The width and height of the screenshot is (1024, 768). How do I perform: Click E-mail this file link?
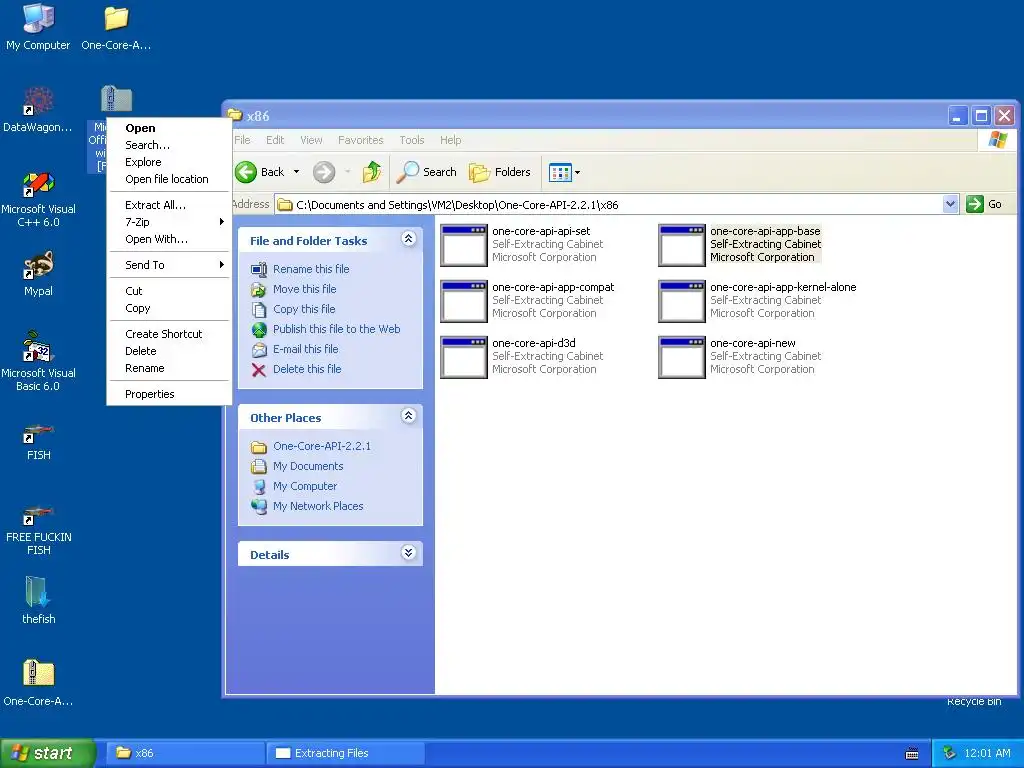[306, 349]
